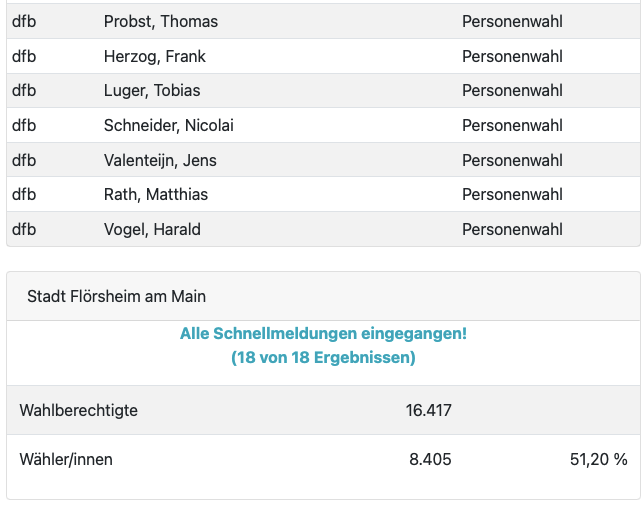Select candidate Schneider, Nicolai
The image size is (644, 505).
coord(169,126)
